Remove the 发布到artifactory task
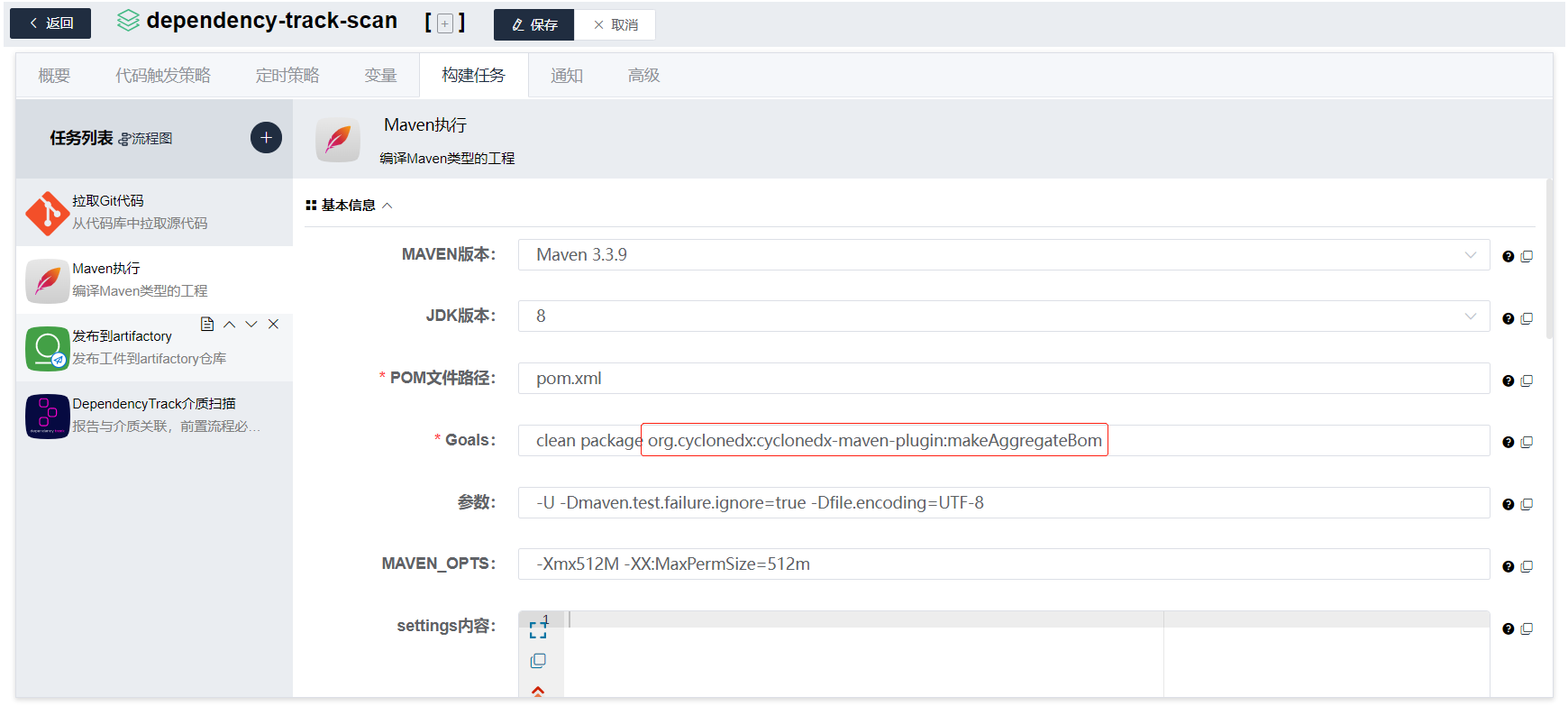Viewport: 1568px width, 706px height. pos(274,325)
